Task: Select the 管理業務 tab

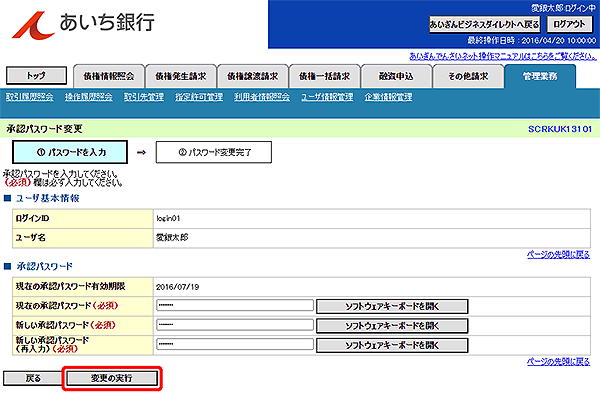Action: point(540,77)
